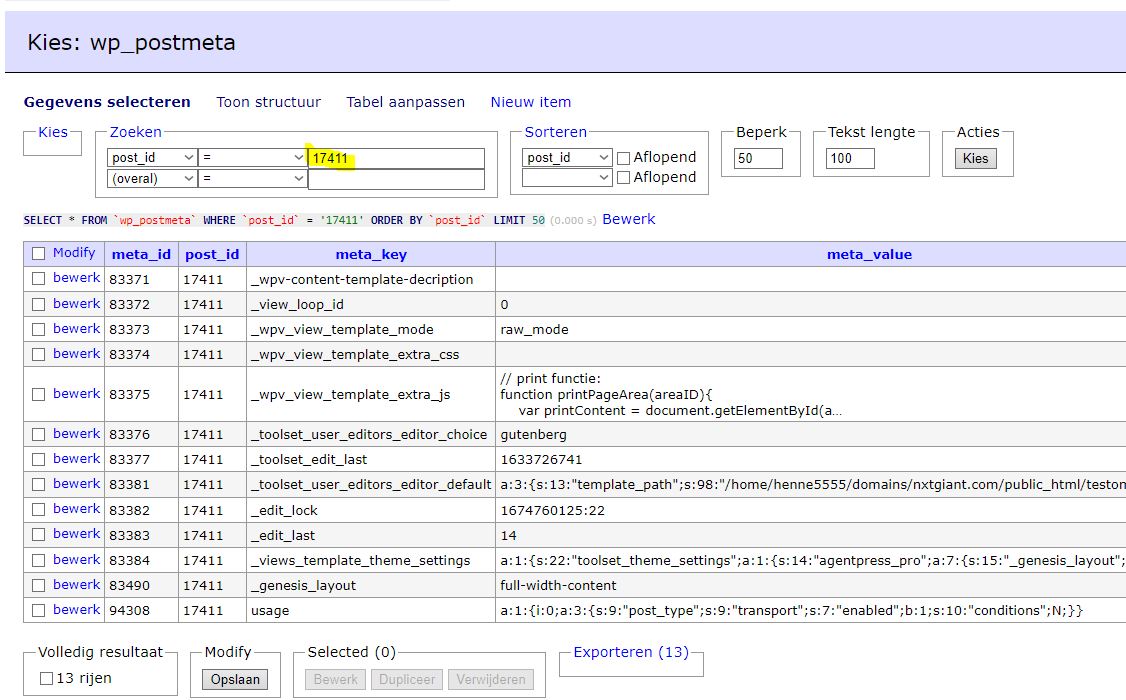Click the _edit_lock meta_key cell
The height and width of the screenshot is (700, 1126).
(371, 510)
